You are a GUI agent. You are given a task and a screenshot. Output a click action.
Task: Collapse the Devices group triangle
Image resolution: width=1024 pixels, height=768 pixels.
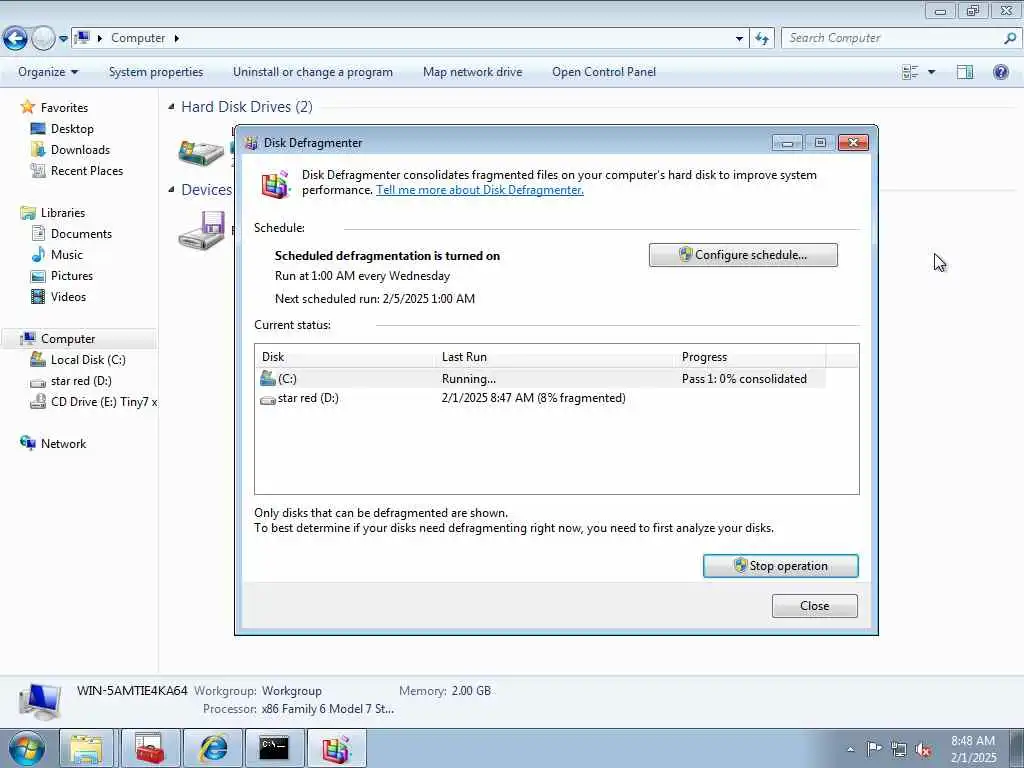[171, 189]
